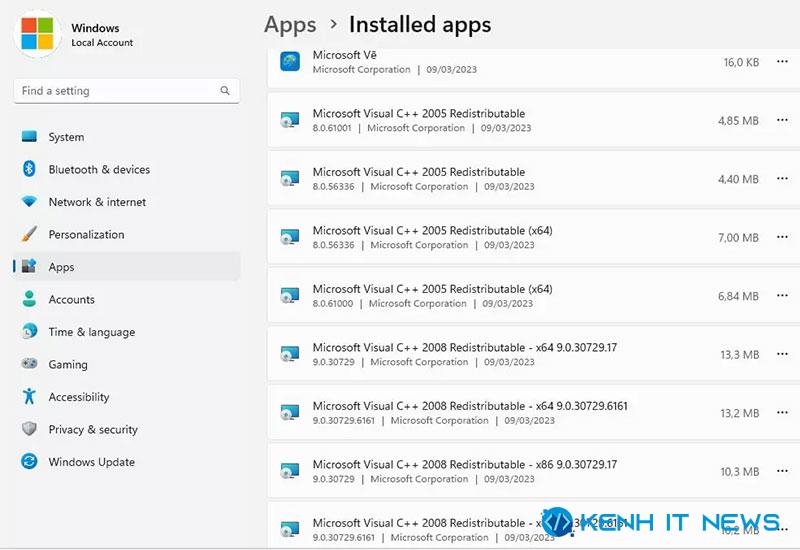Screen dimensions: 800x550
Task: Click the Network wifi icon
Action: pos(29,202)
